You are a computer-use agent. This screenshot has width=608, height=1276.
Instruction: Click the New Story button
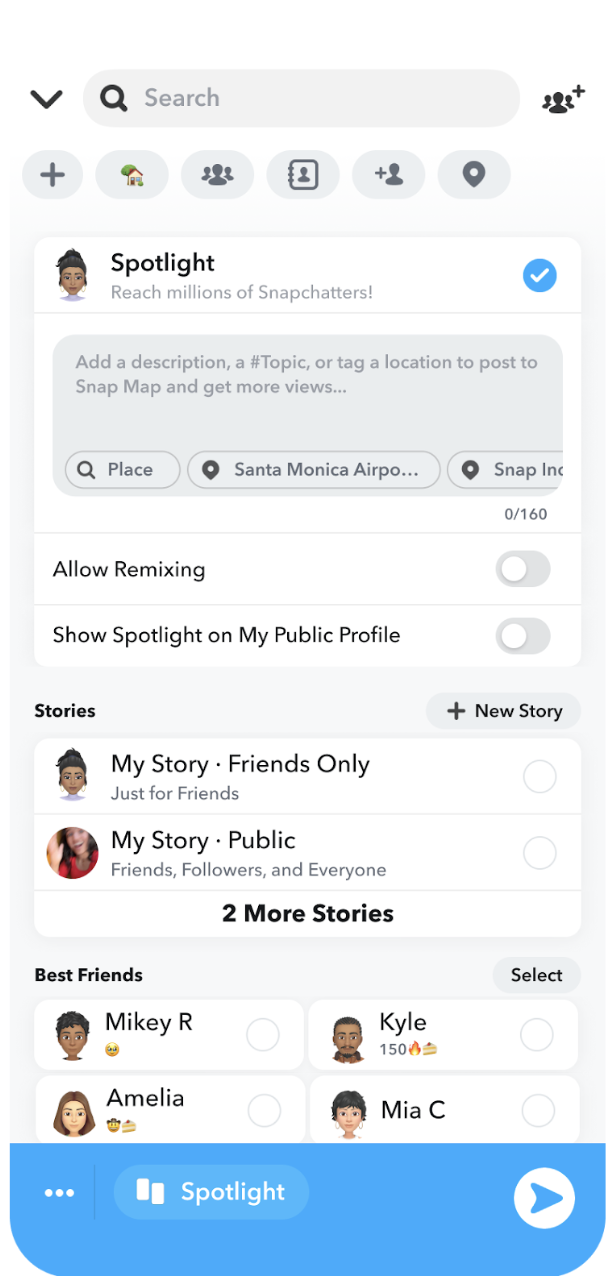click(503, 711)
